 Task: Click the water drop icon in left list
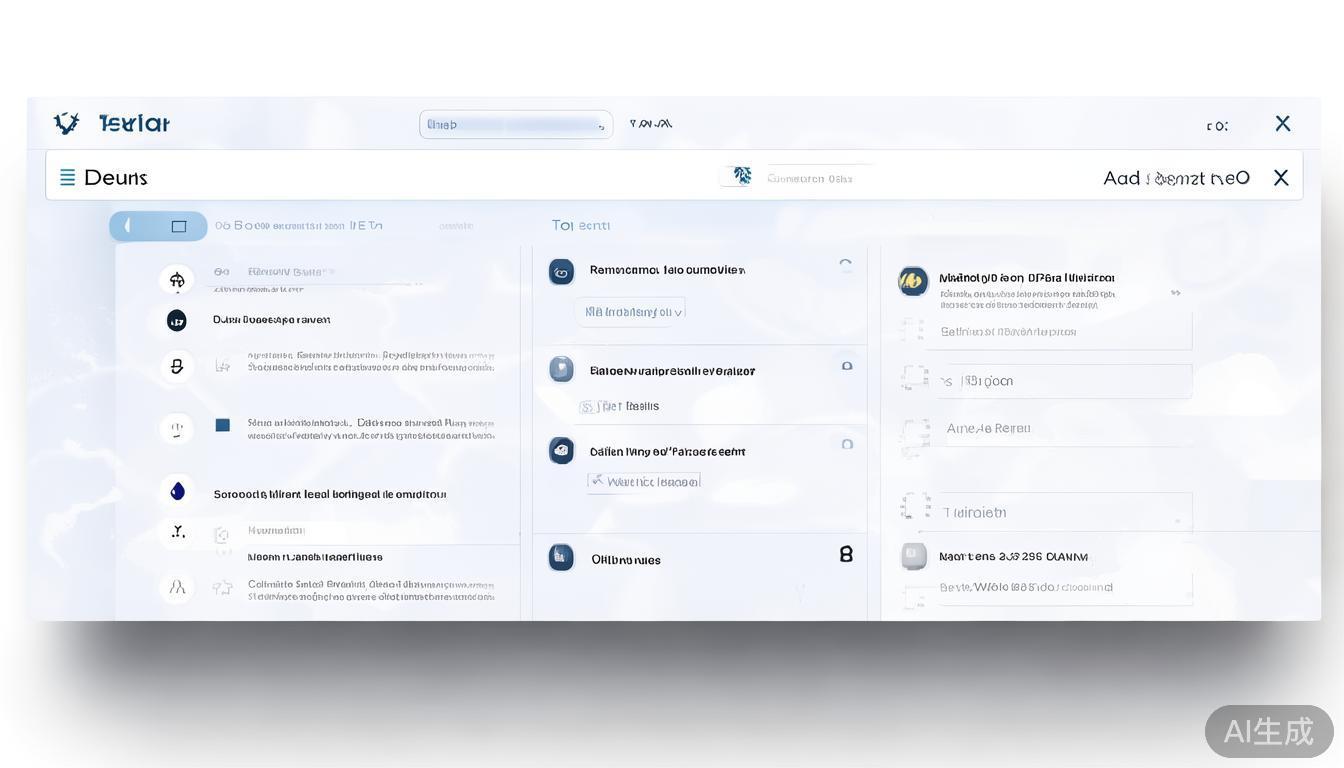(x=177, y=491)
